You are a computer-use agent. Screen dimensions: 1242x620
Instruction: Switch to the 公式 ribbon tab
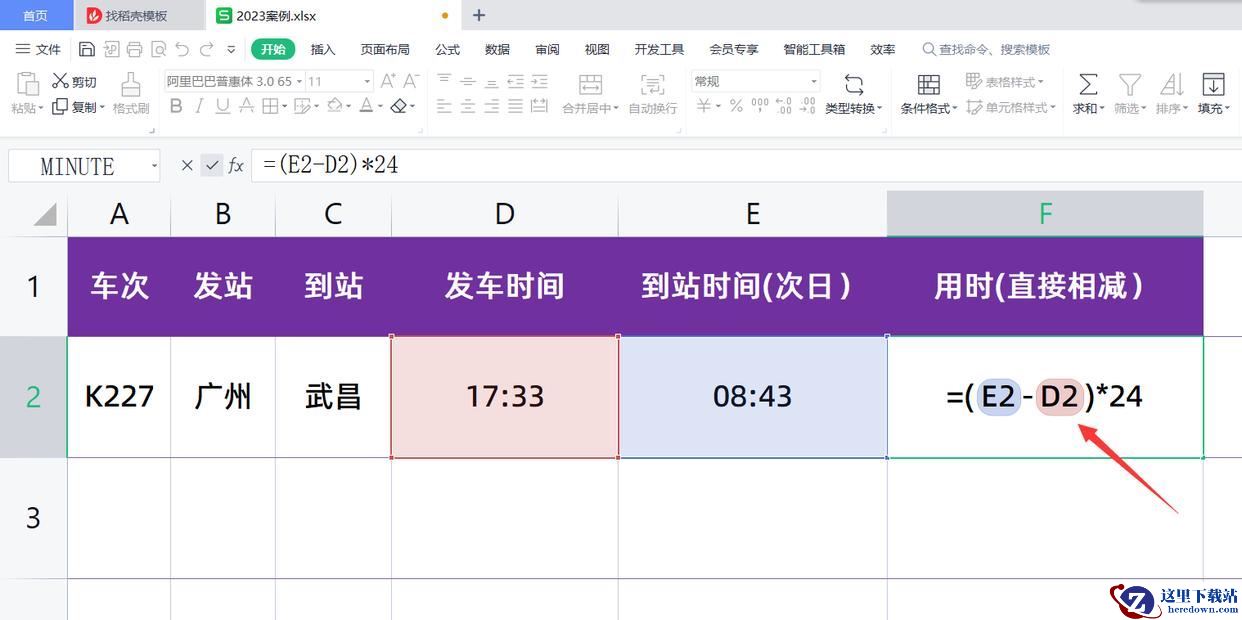[448, 49]
